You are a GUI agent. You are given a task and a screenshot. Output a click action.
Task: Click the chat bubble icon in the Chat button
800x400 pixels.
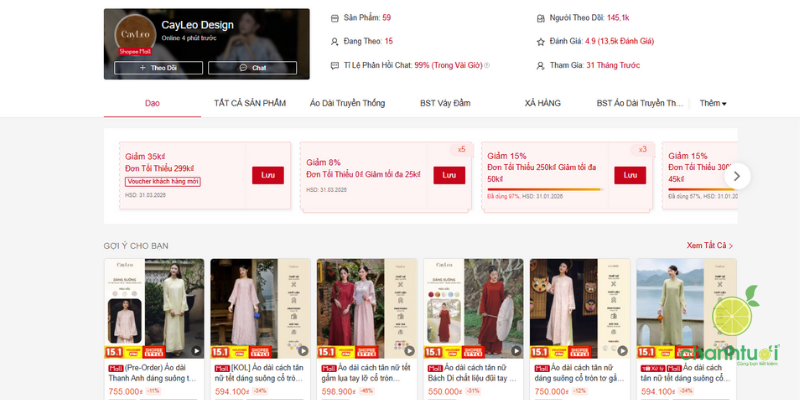point(241,68)
